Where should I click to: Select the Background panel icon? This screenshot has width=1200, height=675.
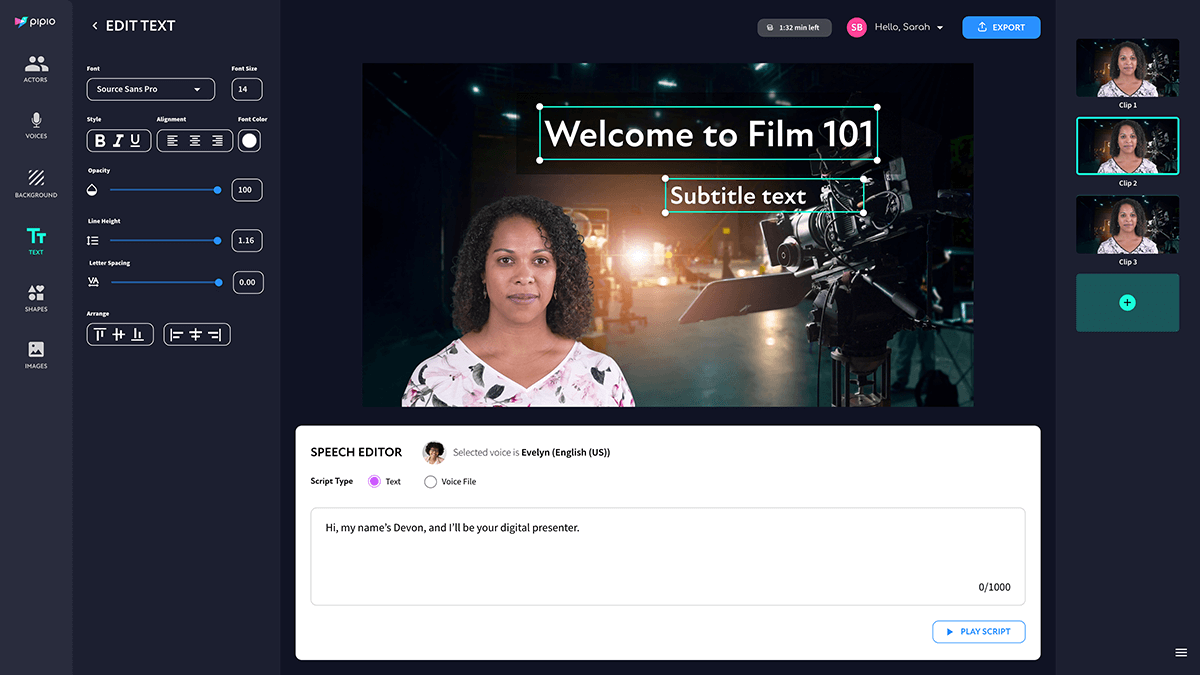36,183
